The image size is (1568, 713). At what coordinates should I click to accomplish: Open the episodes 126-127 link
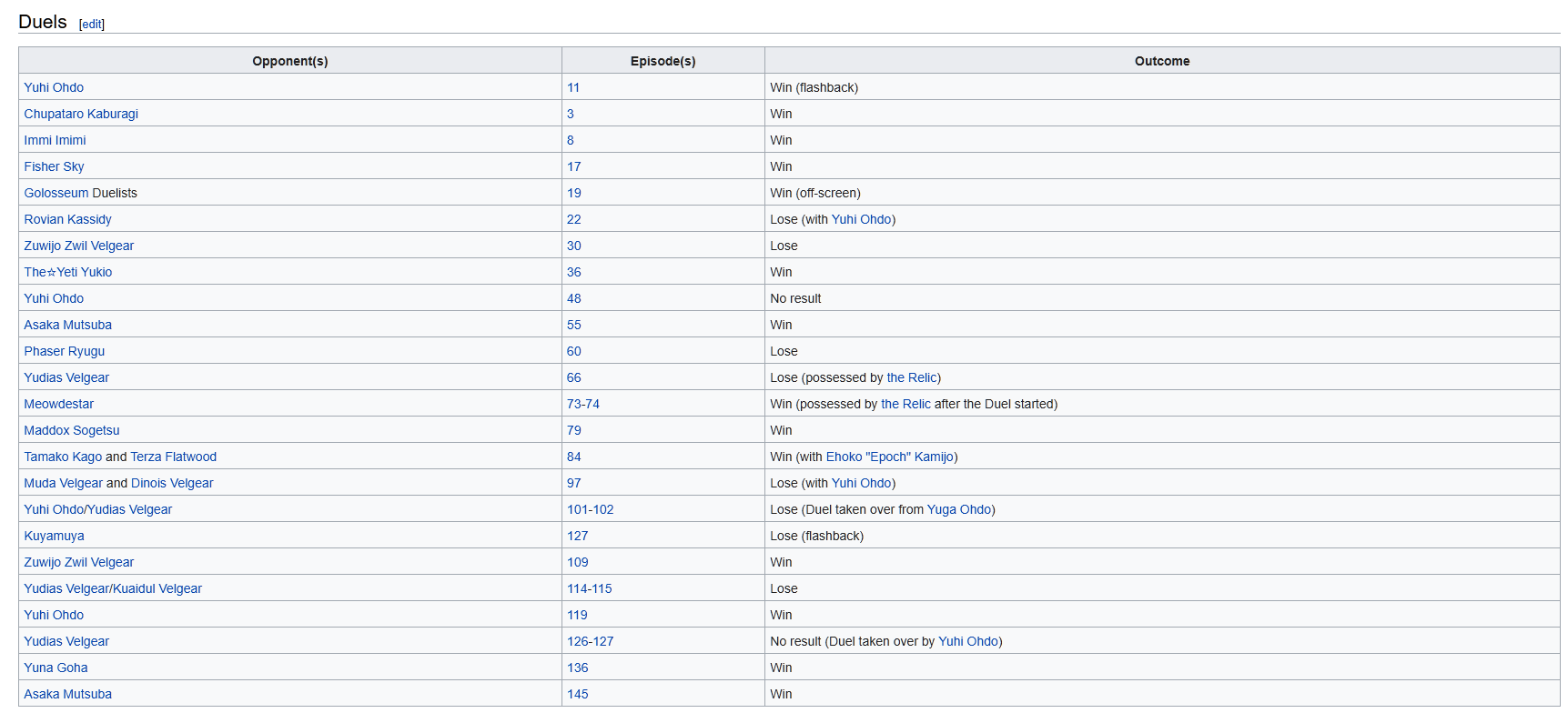[591, 641]
